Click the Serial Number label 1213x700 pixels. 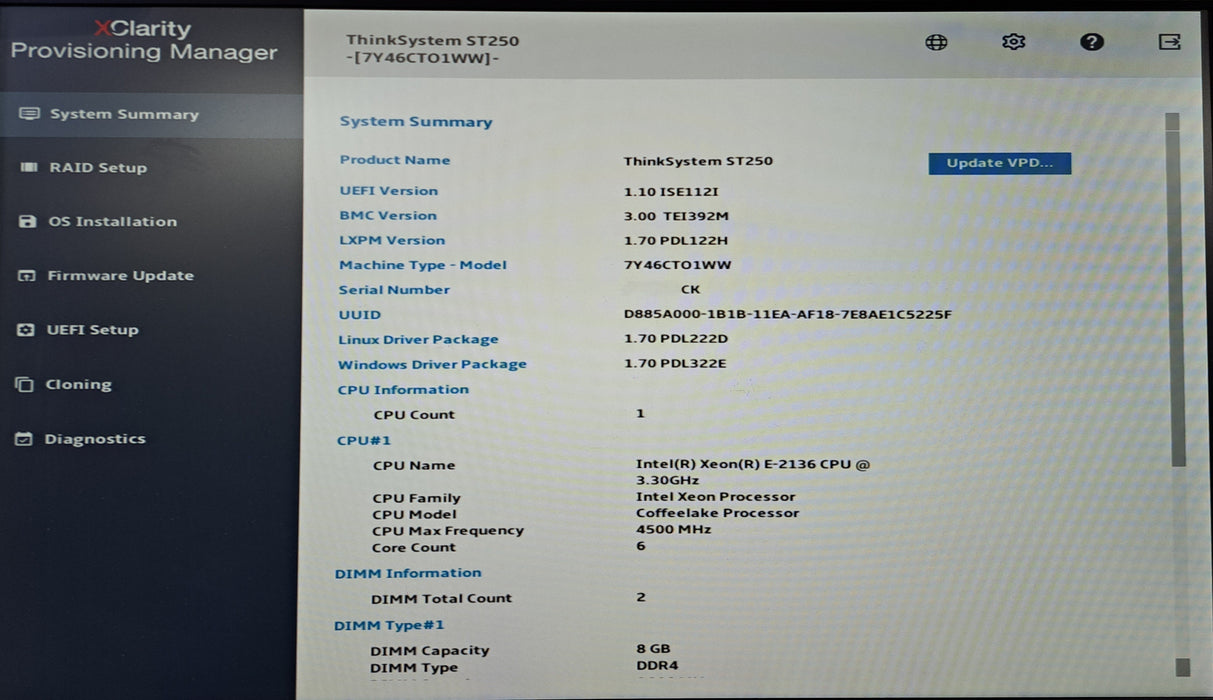pyautogui.click(x=394, y=290)
